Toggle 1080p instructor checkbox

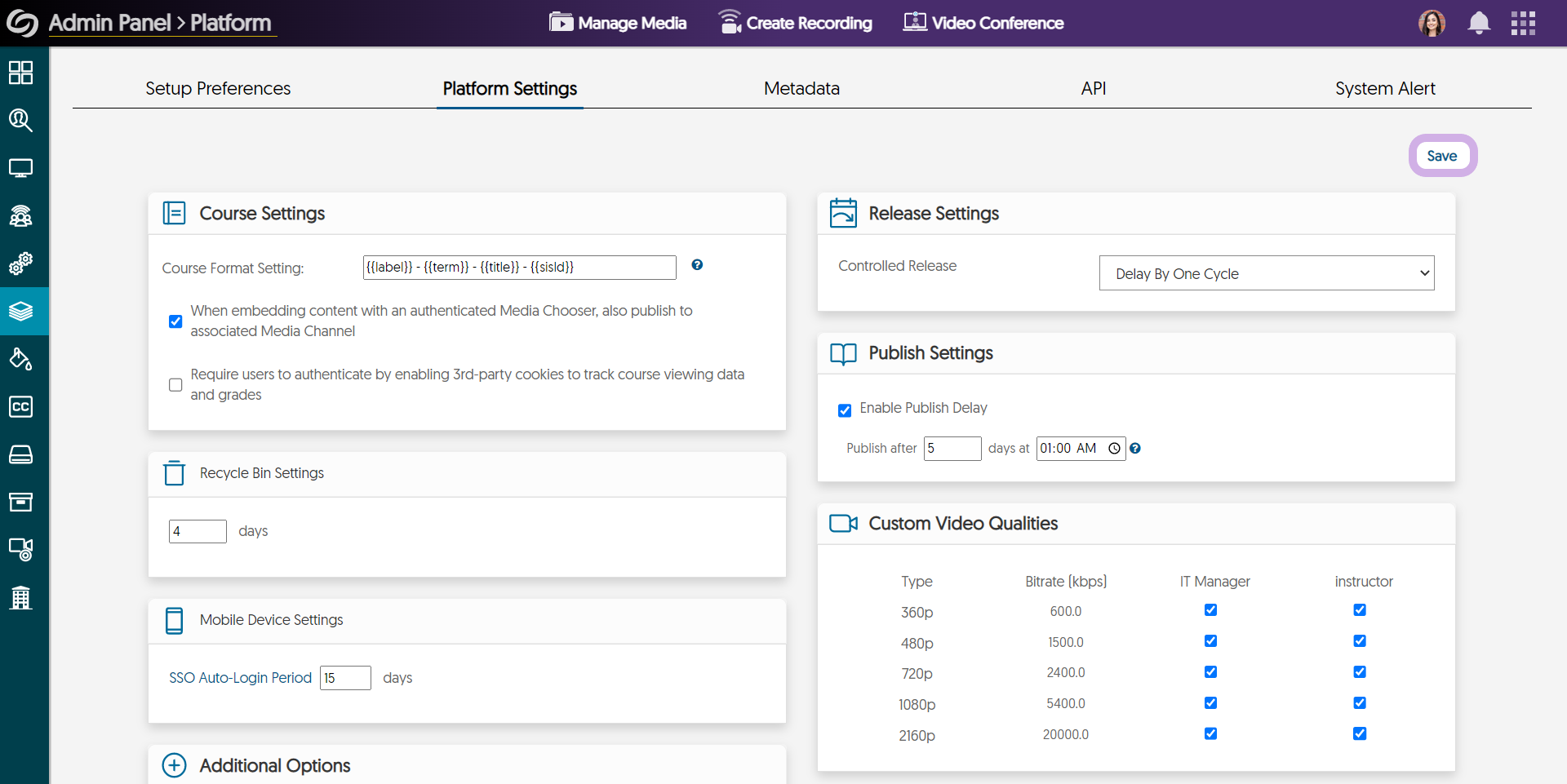tap(1360, 703)
